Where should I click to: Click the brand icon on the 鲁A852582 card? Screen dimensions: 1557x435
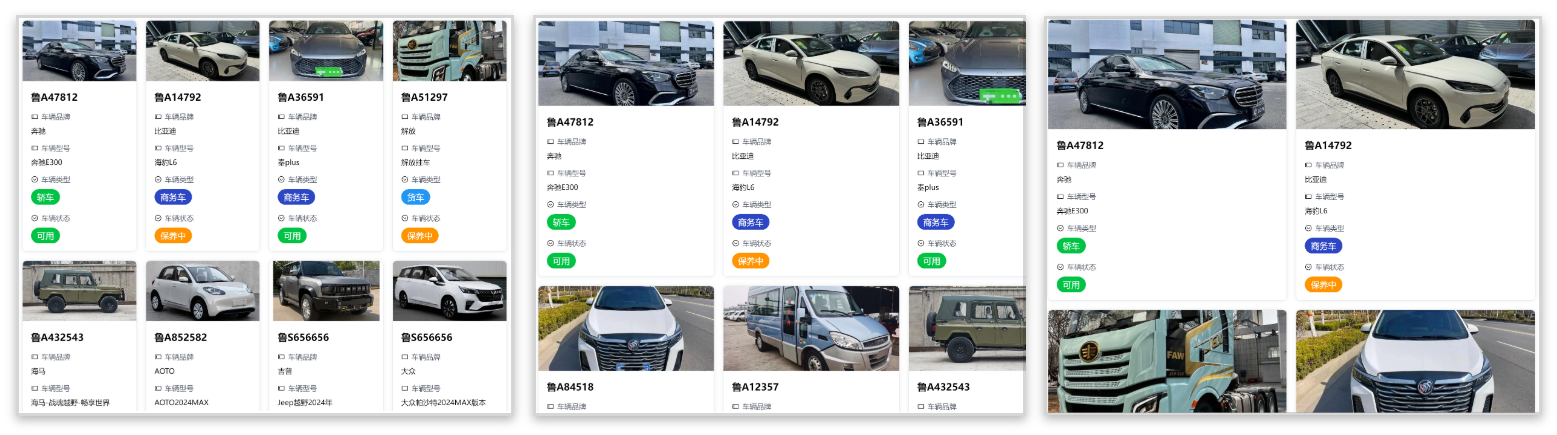tap(158, 357)
